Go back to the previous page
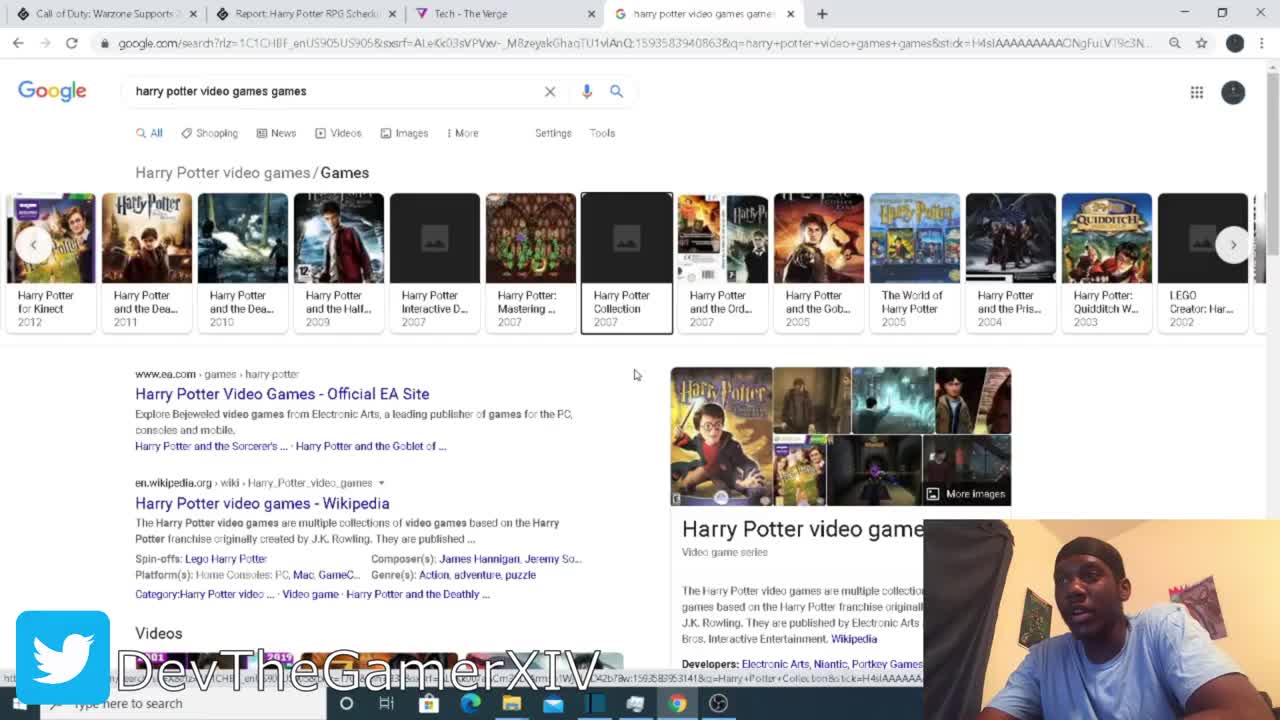 tap(18, 43)
